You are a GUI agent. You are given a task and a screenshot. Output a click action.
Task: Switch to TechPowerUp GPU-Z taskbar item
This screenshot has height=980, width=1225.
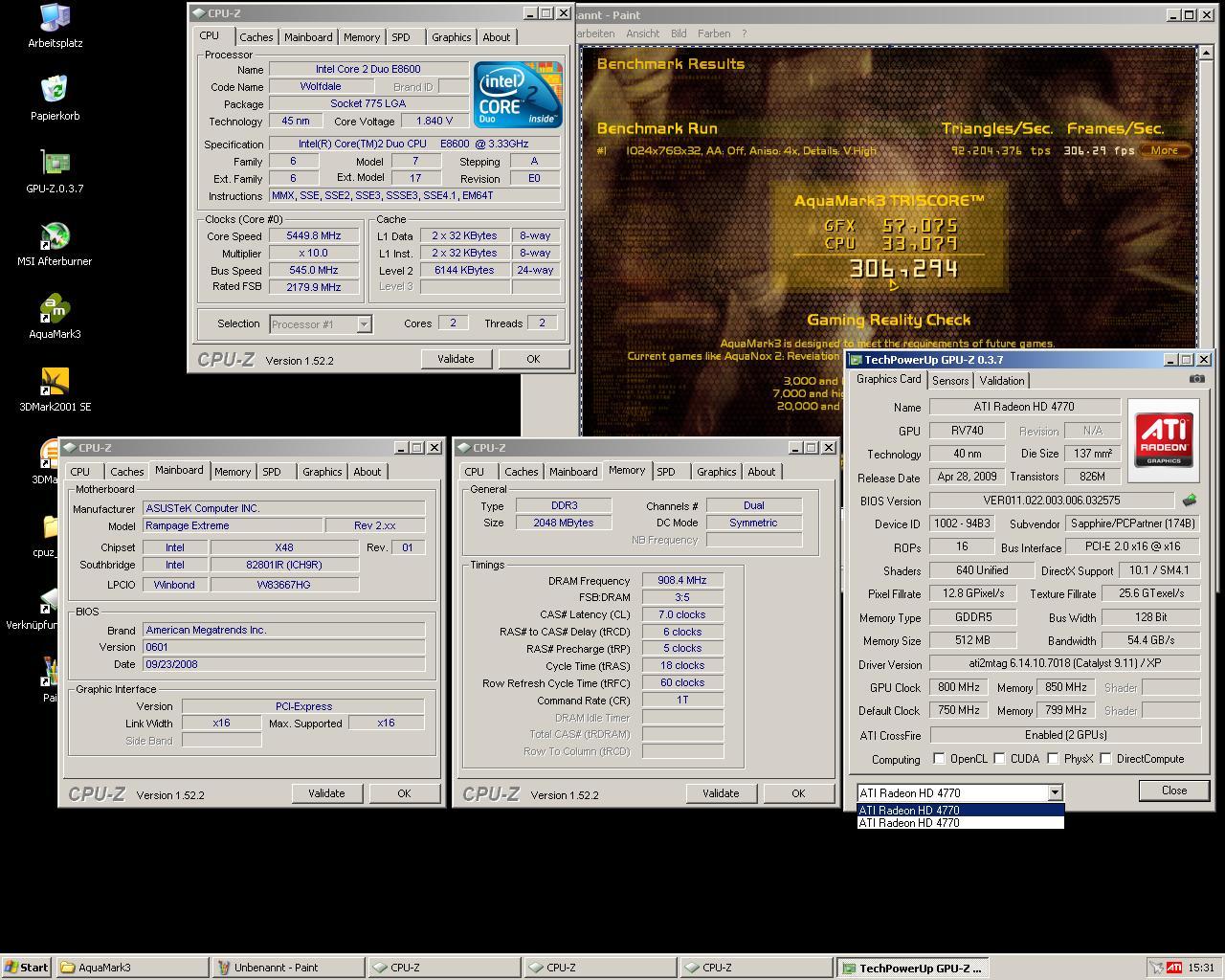[913, 968]
